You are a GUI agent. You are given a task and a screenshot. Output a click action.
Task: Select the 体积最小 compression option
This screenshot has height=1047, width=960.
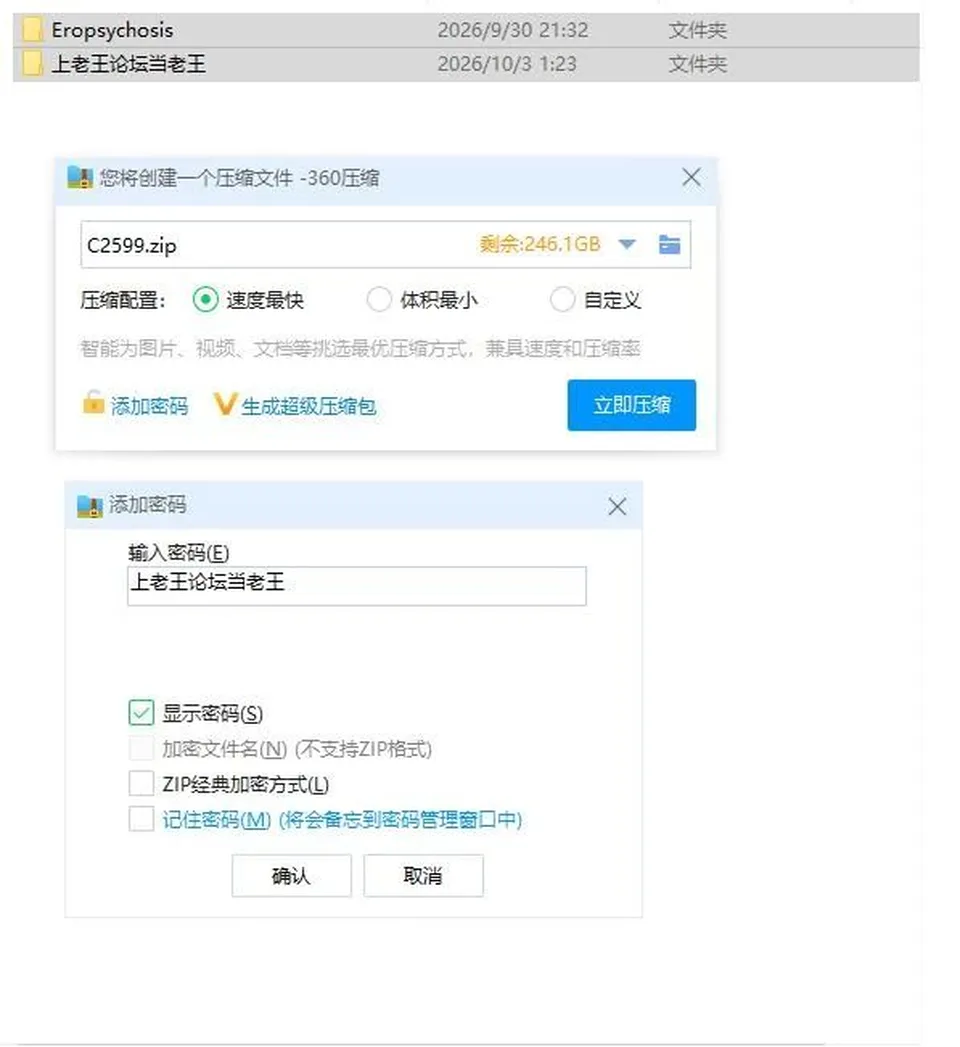[379, 300]
